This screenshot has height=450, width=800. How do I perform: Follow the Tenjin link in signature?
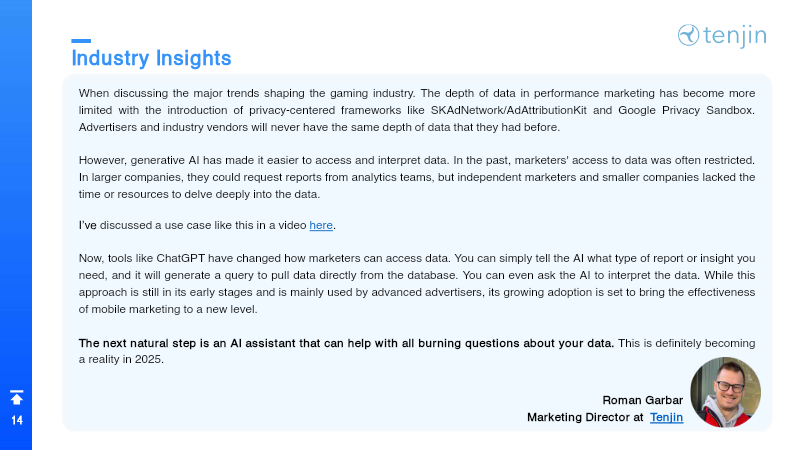tap(666, 417)
